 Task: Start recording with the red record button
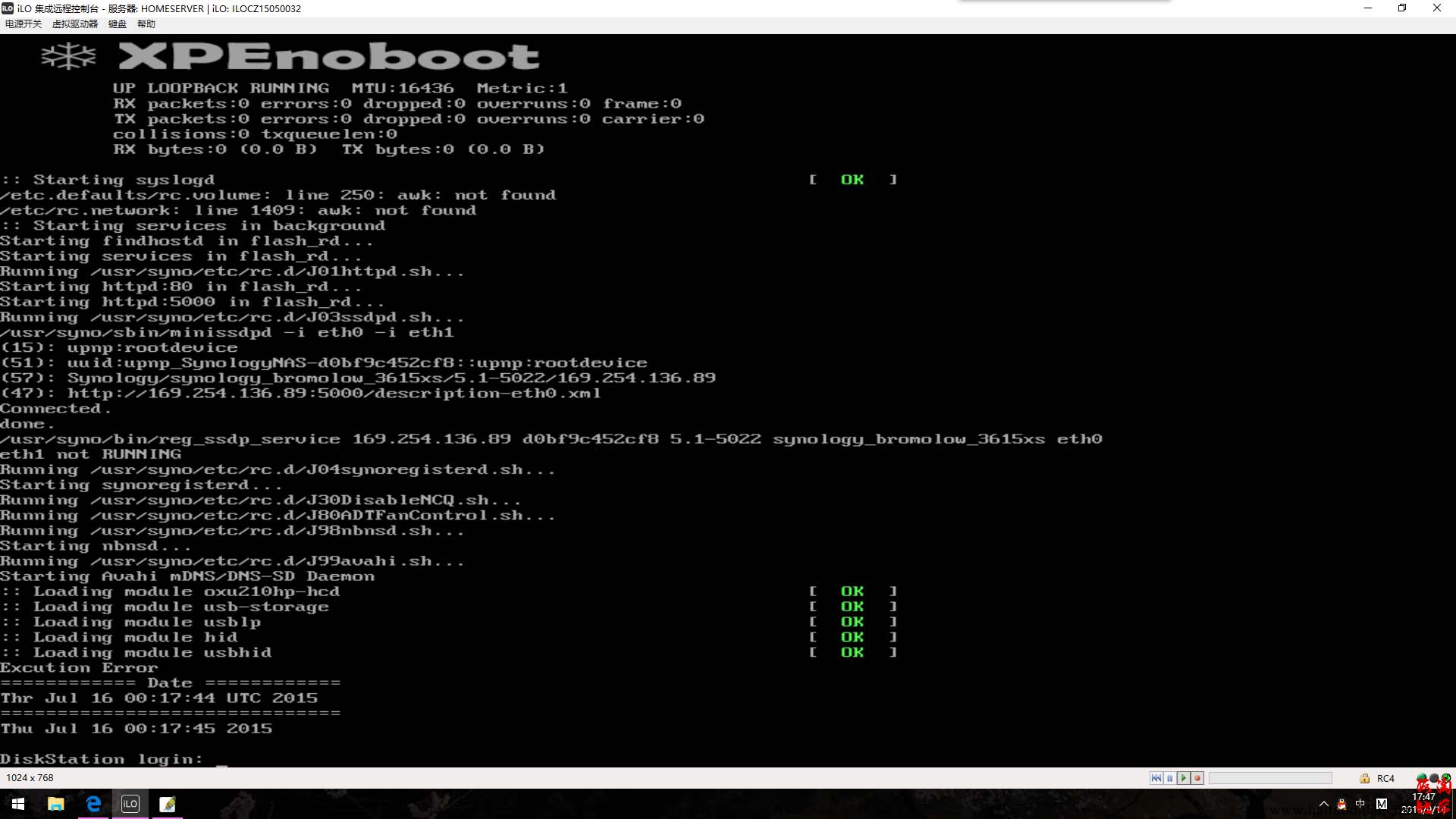1197,778
